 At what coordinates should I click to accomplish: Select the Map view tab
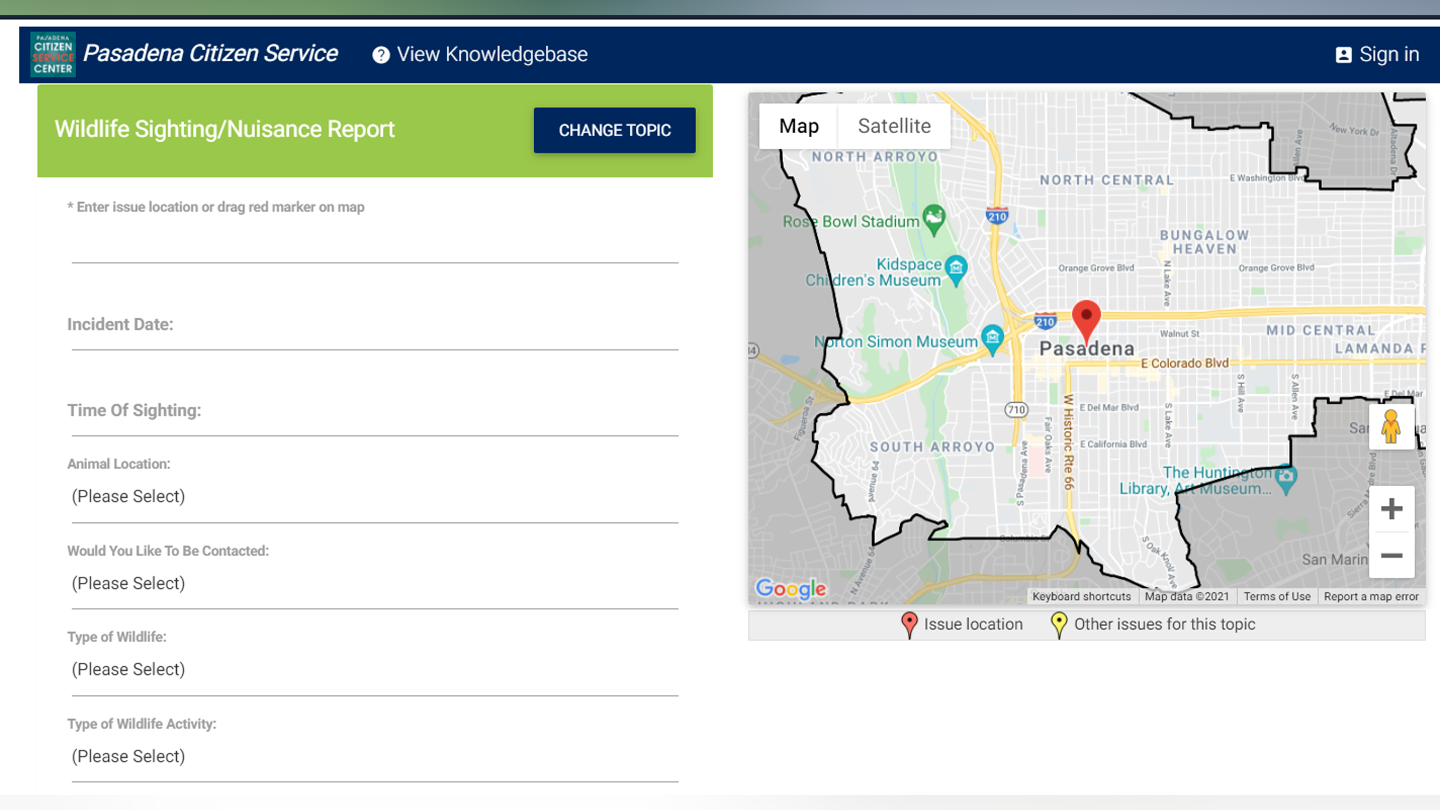point(798,126)
